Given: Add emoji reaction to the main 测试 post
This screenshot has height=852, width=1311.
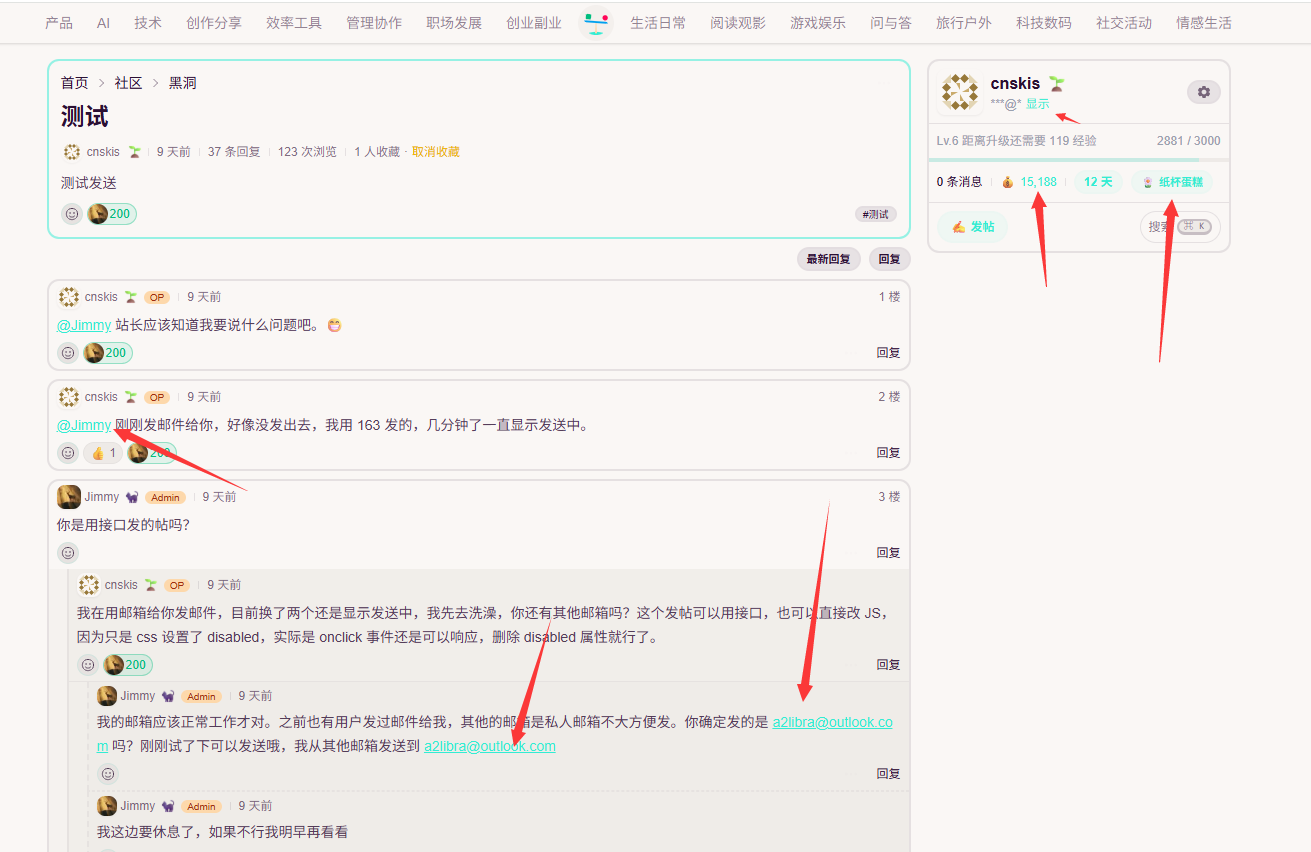Looking at the screenshot, I should click(72, 214).
